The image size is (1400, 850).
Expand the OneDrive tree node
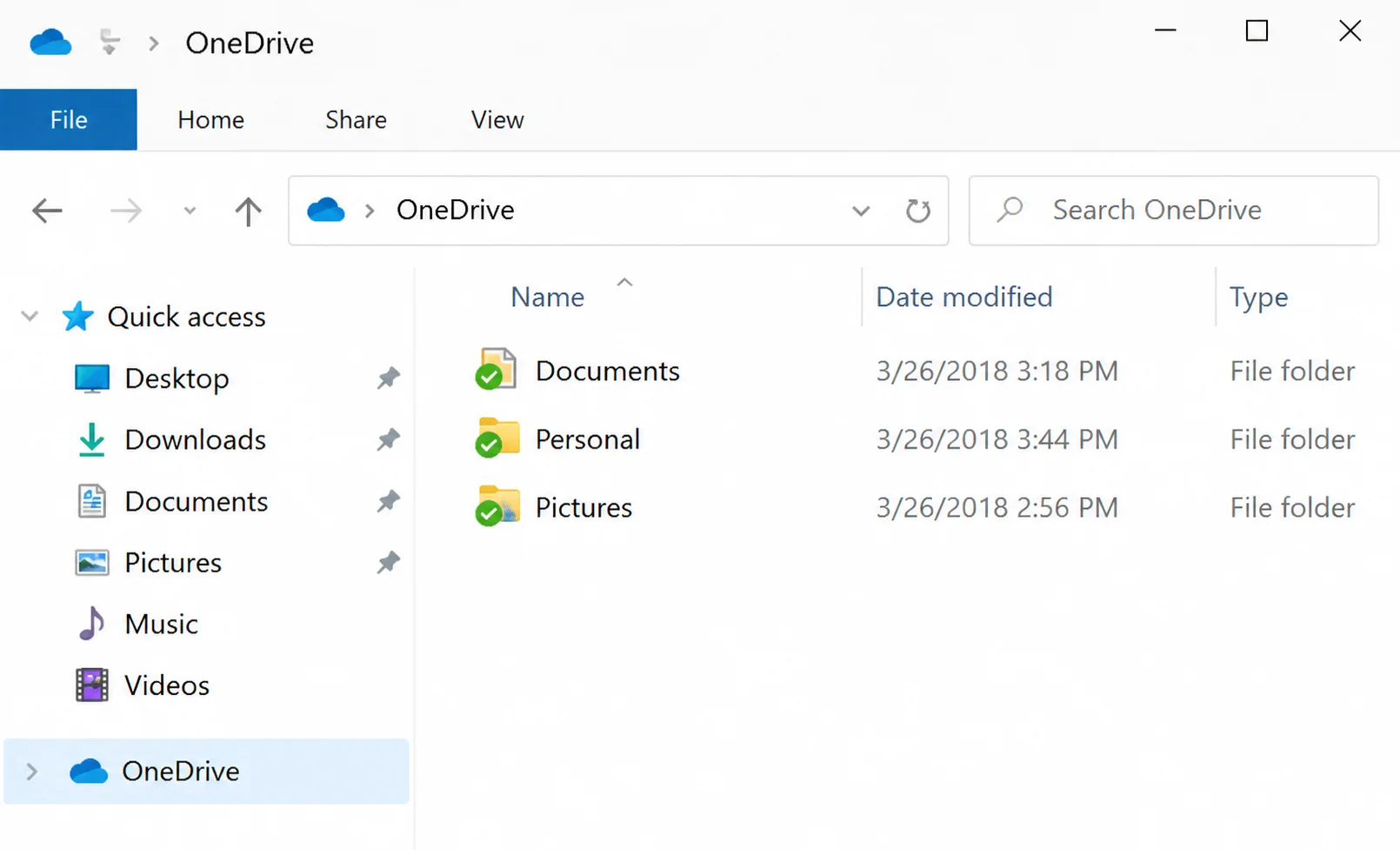31,771
